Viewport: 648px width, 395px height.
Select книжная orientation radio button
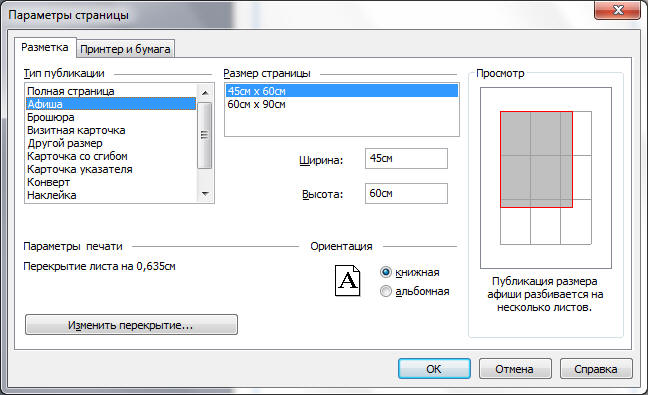click(x=386, y=272)
